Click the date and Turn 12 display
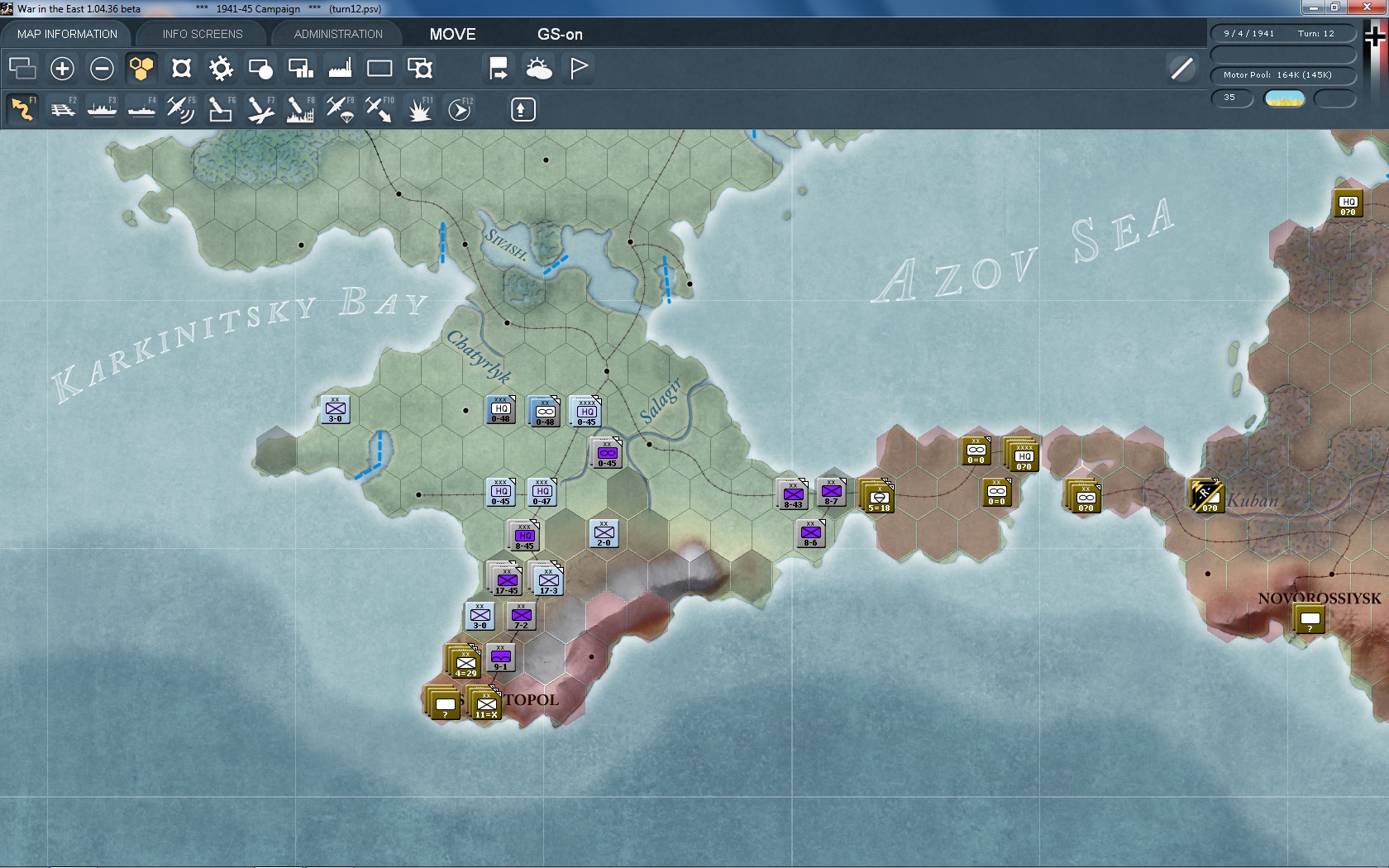This screenshot has height=868, width=1389. click(x=1283, y=34)
